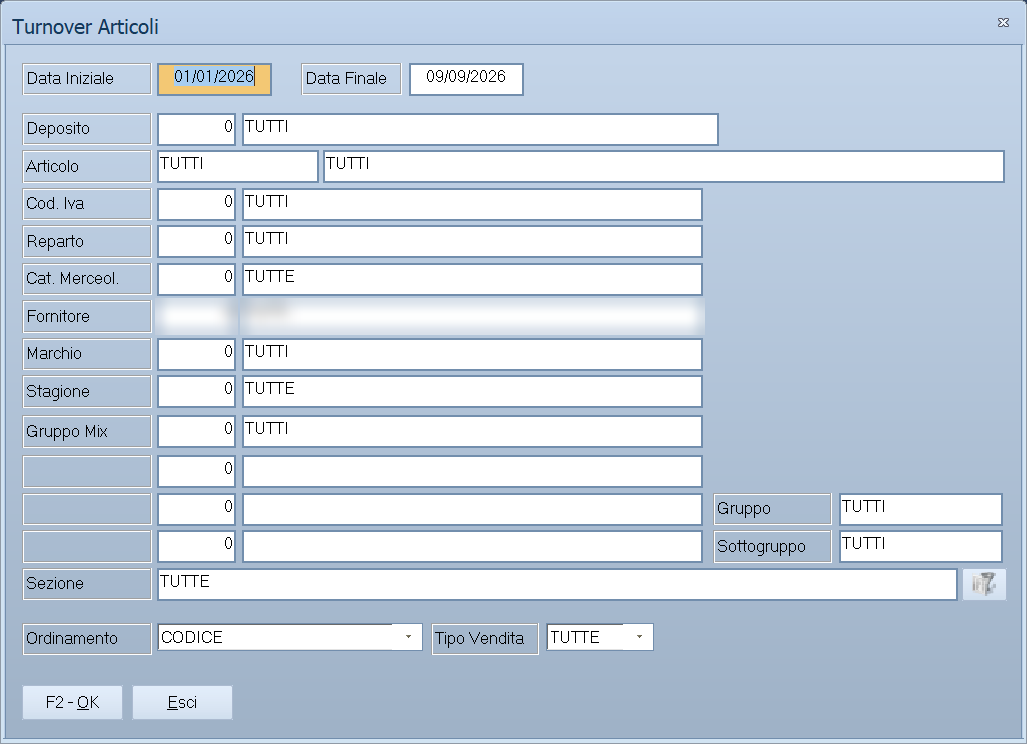Click the Stagione code field
This screenshot has width=1027, height=744.
[x=196, y=392]
